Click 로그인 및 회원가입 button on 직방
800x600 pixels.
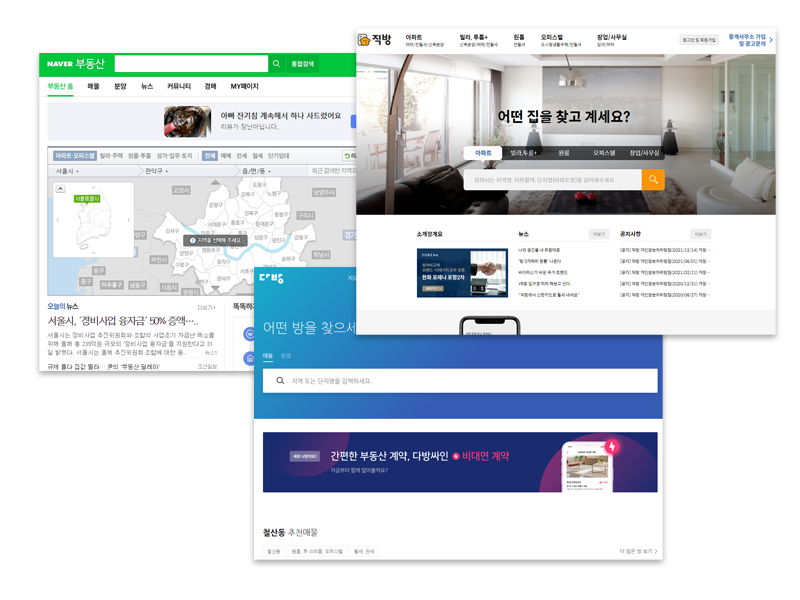tap(699, 40)
